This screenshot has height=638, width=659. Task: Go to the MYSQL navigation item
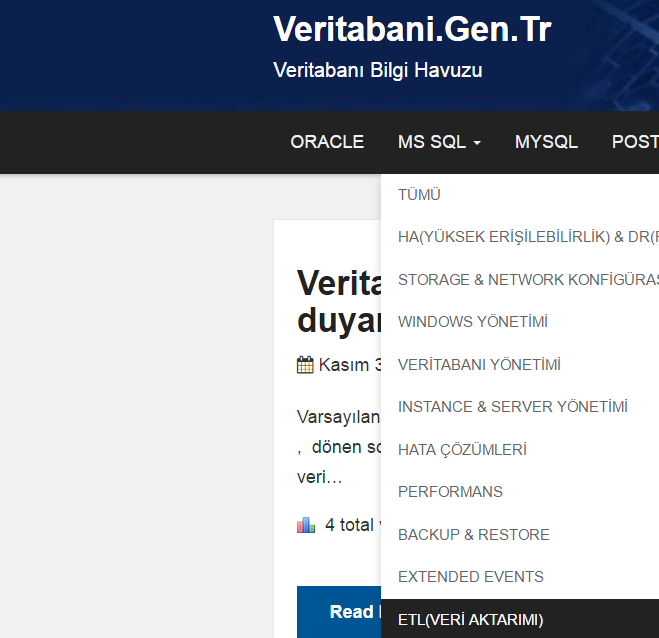tap(546, 142)
